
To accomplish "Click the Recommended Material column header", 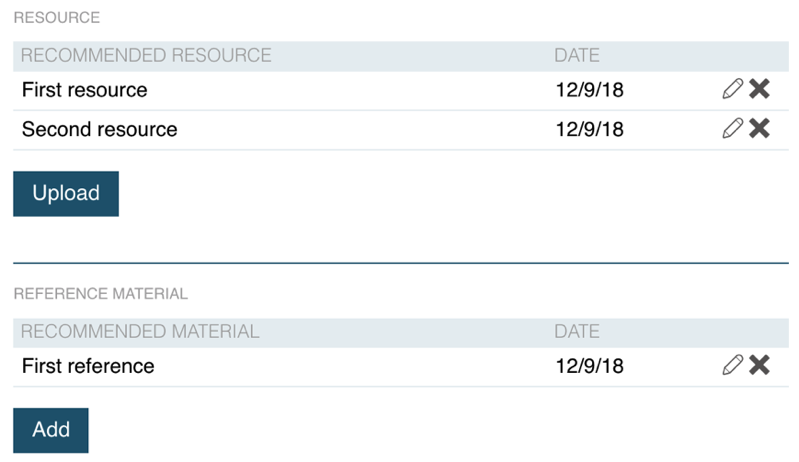I will click(140, 331).
